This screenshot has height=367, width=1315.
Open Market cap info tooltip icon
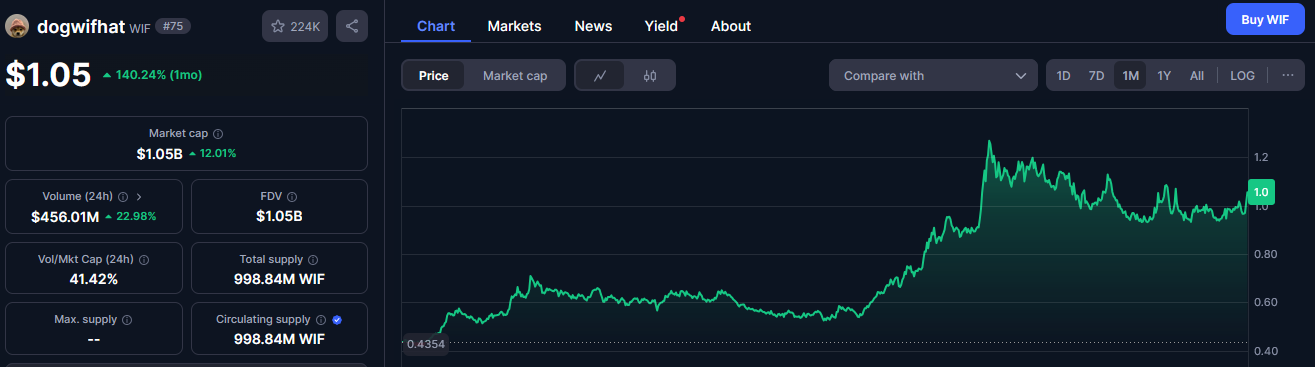[x=218, y=133]
